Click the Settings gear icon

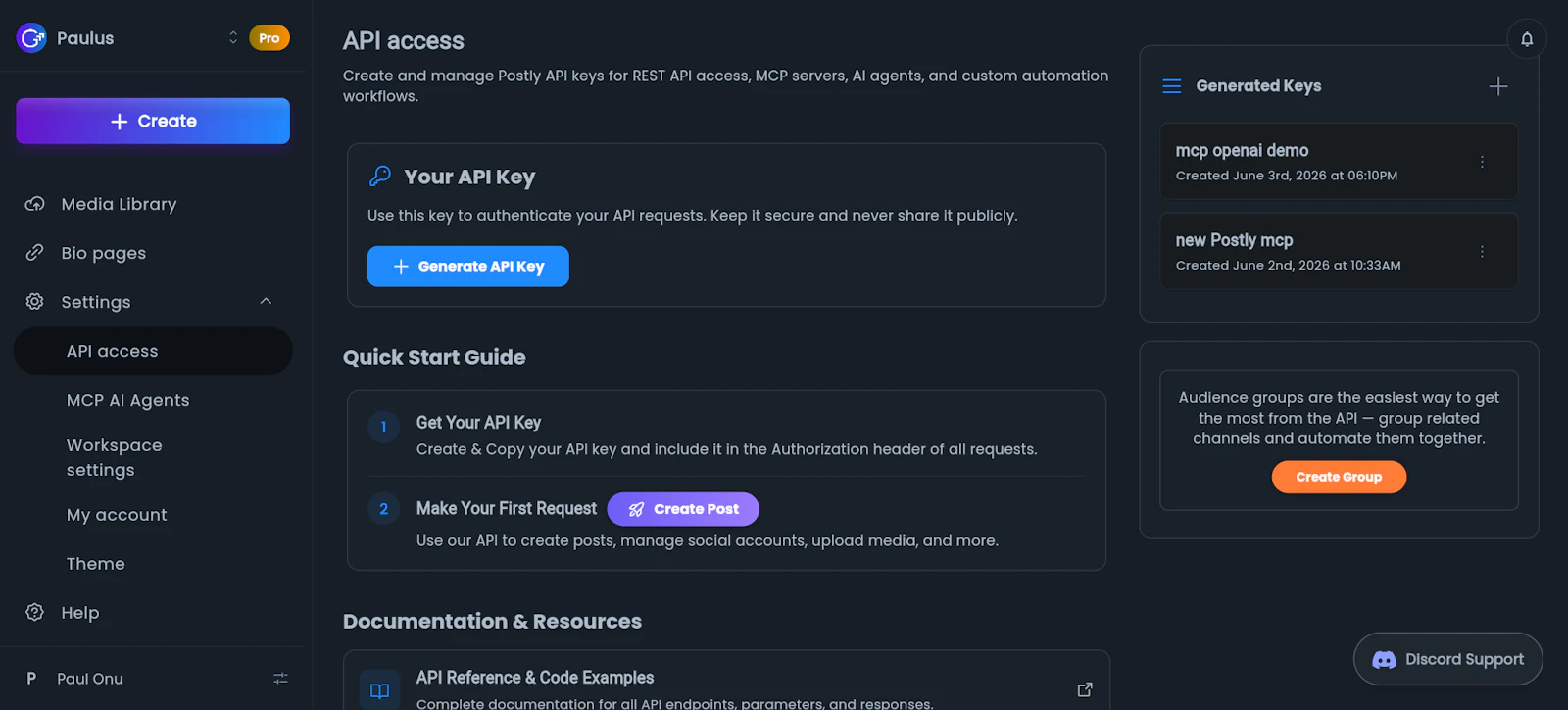(x=35, y=302)
